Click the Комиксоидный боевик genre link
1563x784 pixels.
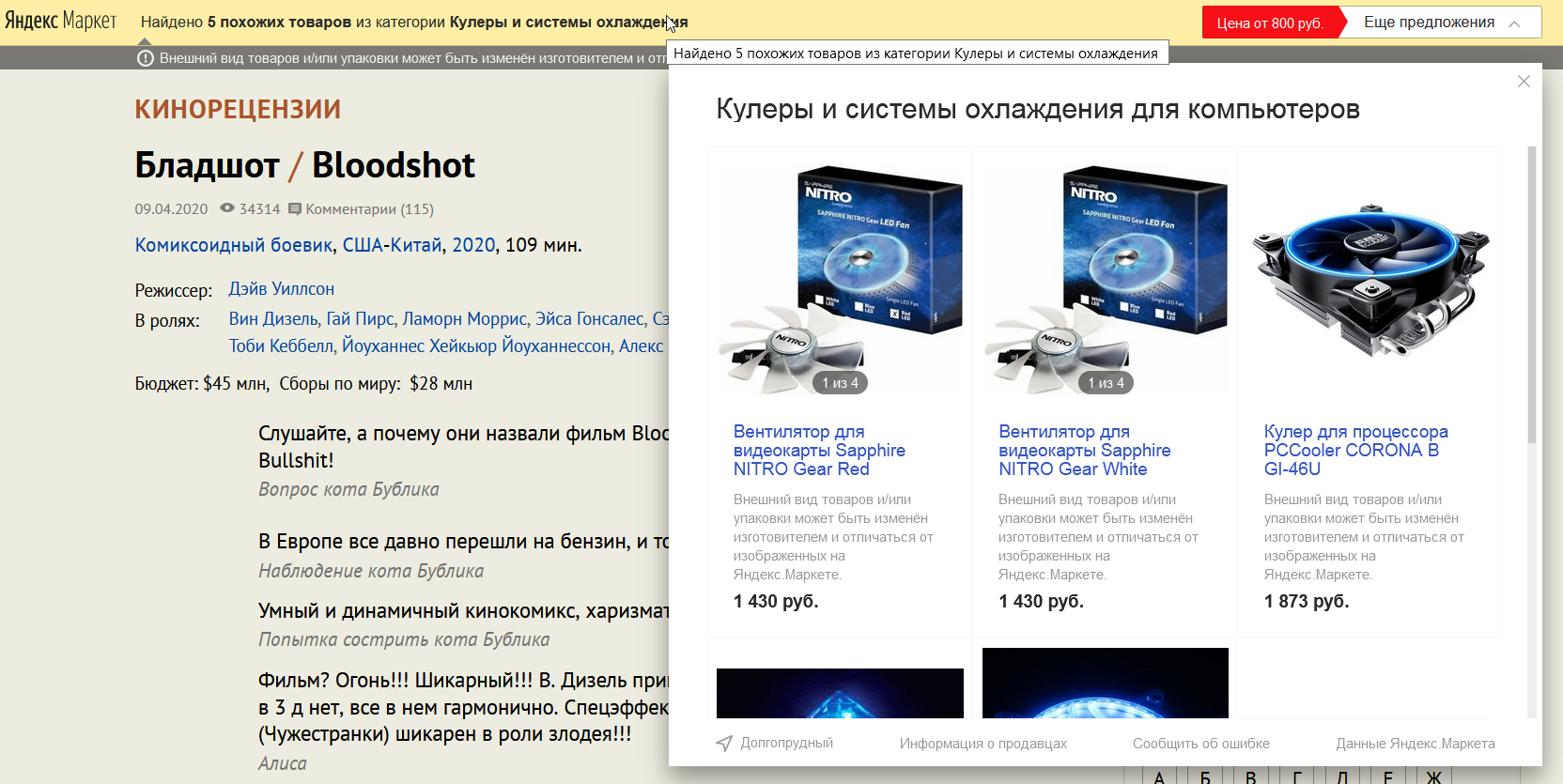pos(234,245)
